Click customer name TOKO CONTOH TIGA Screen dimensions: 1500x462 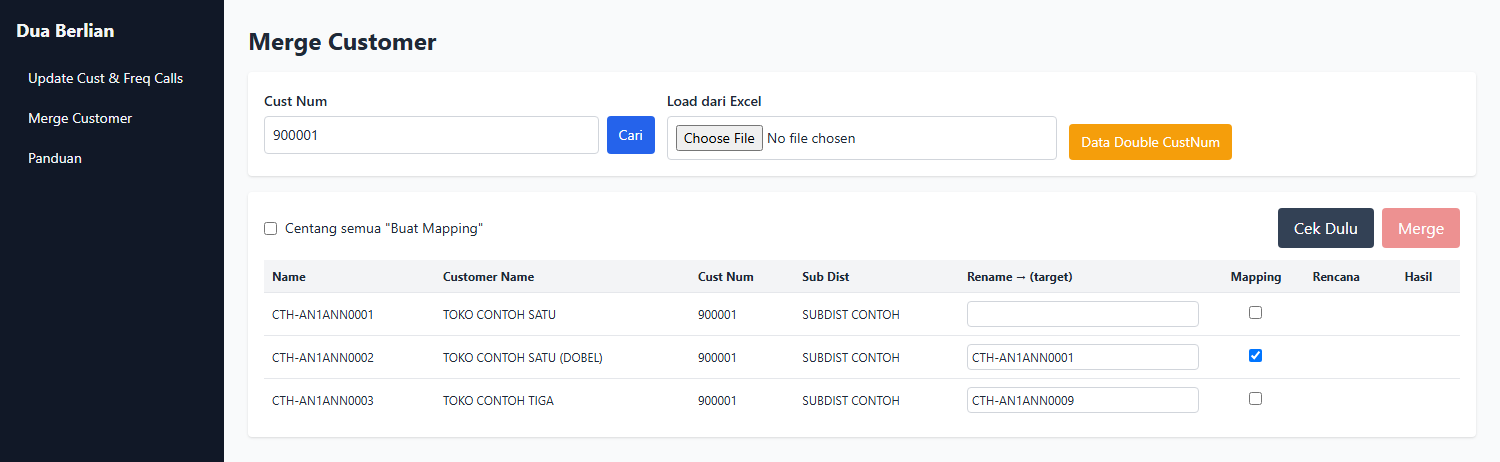(498, 401)
